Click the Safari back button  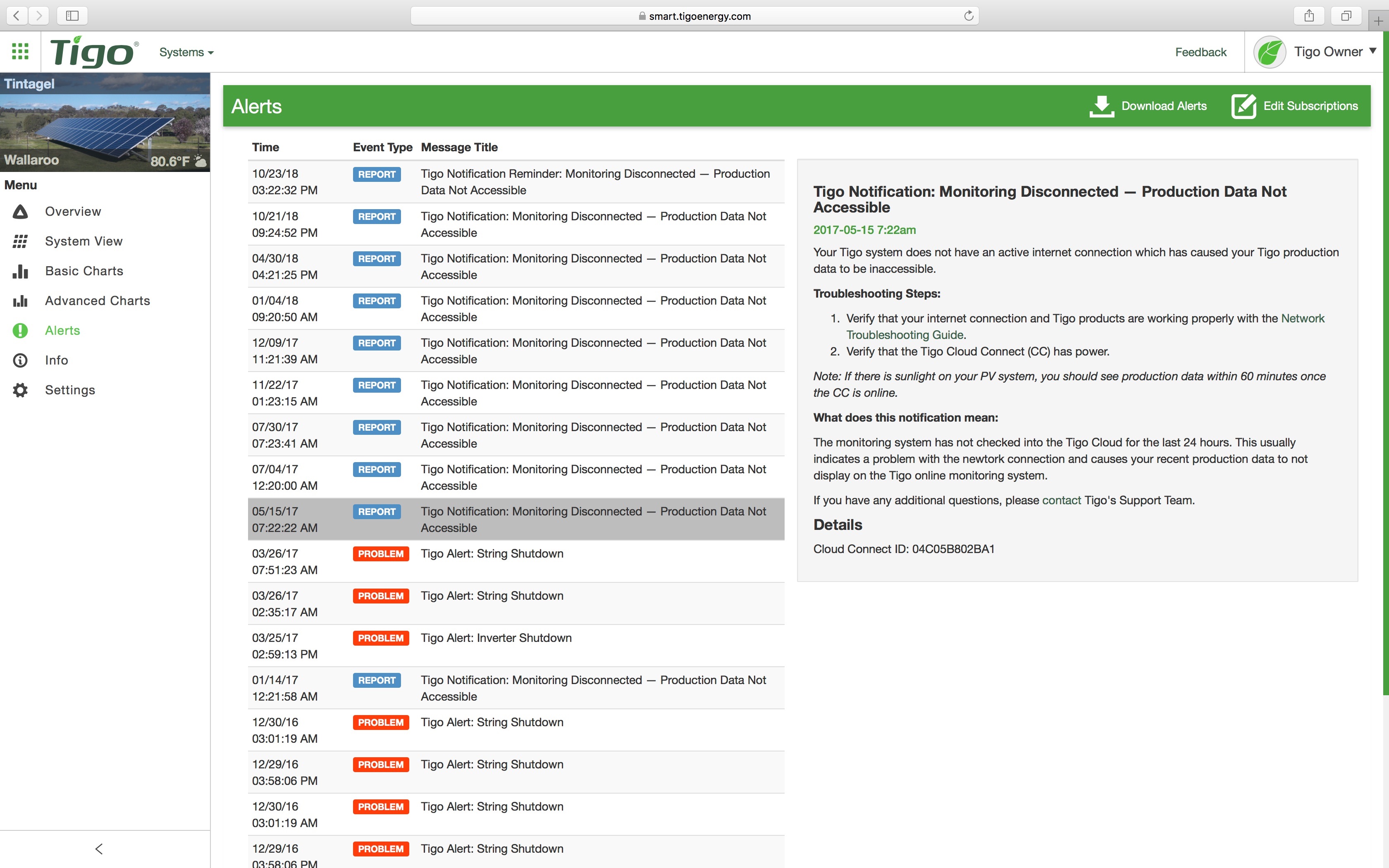[x=17, y=16]
